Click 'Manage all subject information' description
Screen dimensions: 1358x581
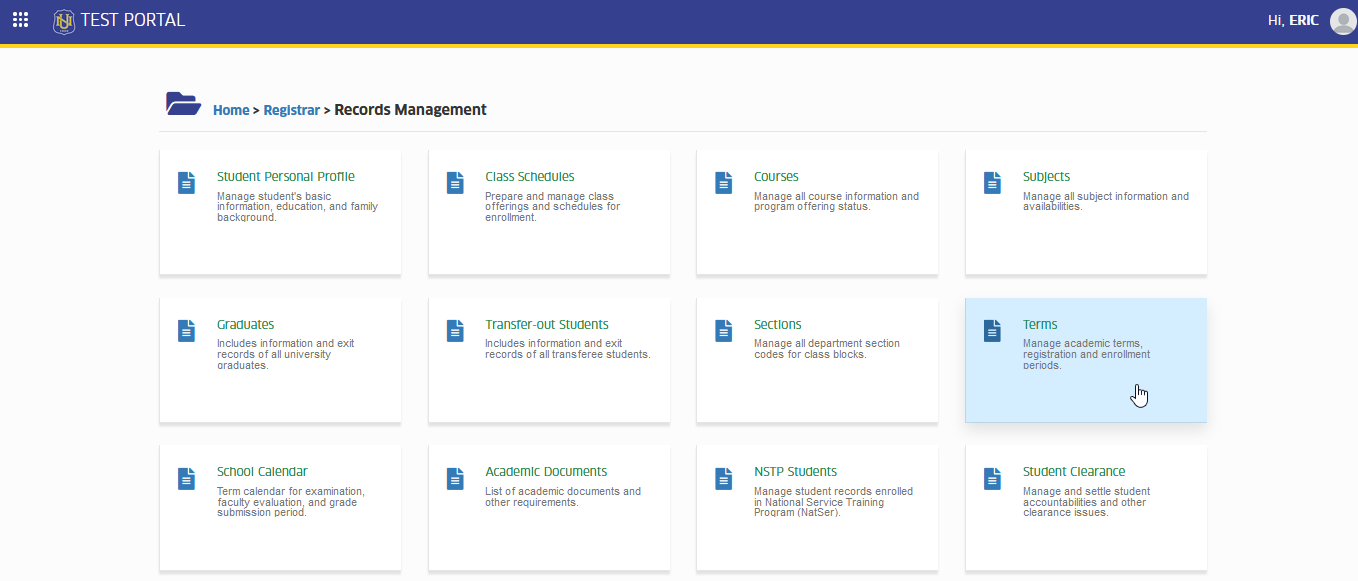[x=1106, y=202]
